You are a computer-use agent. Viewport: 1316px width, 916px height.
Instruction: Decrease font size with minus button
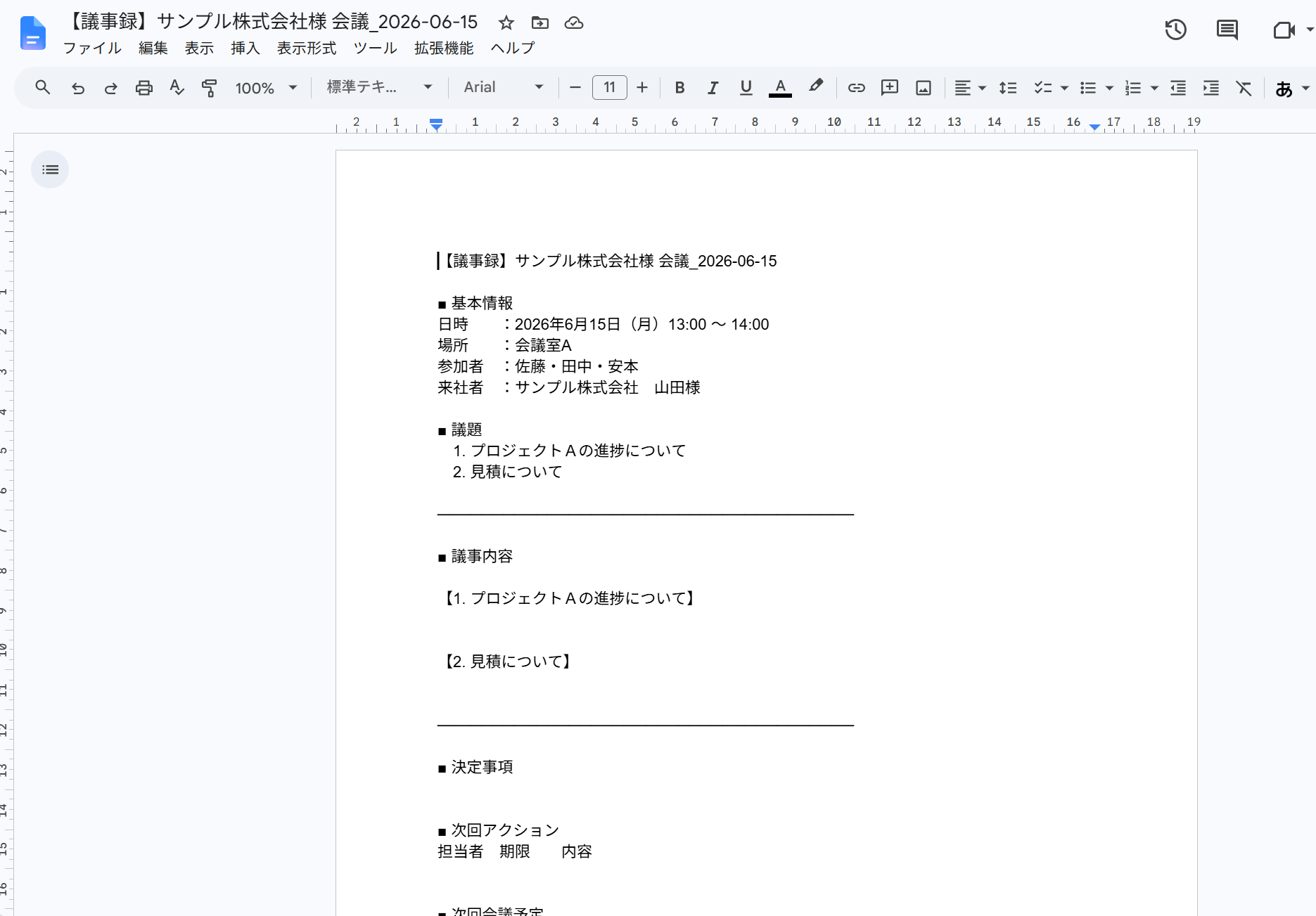click(575, 88)
